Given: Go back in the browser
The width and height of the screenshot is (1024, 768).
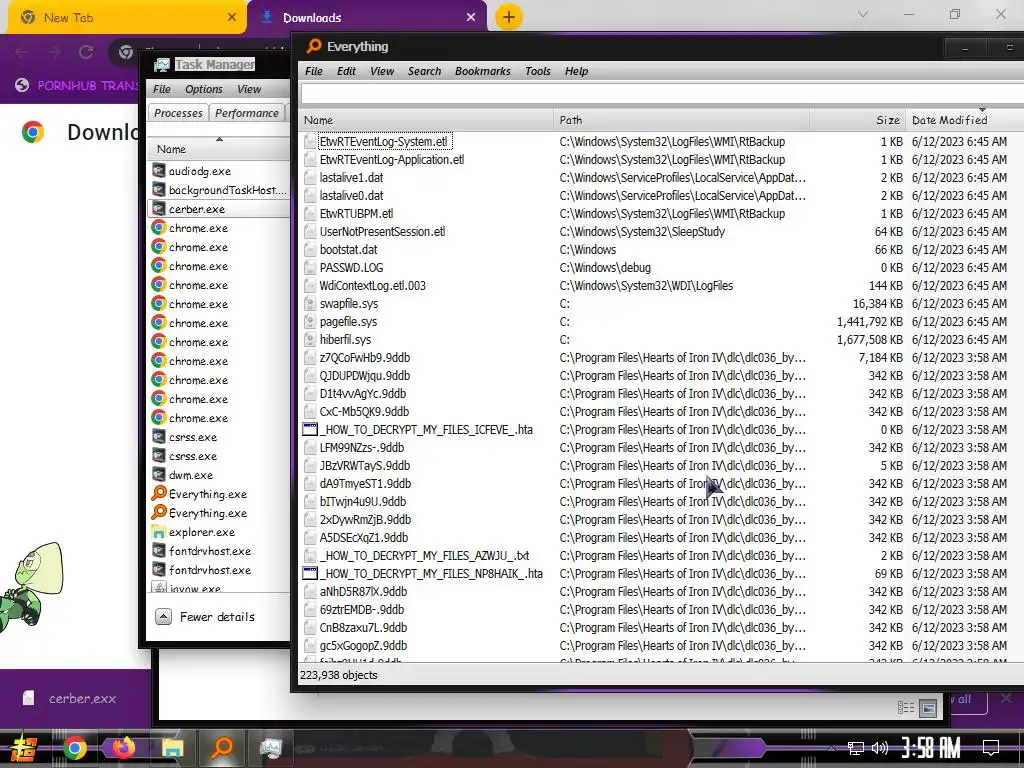Looking at the screenshot, I should click(21, 52).
